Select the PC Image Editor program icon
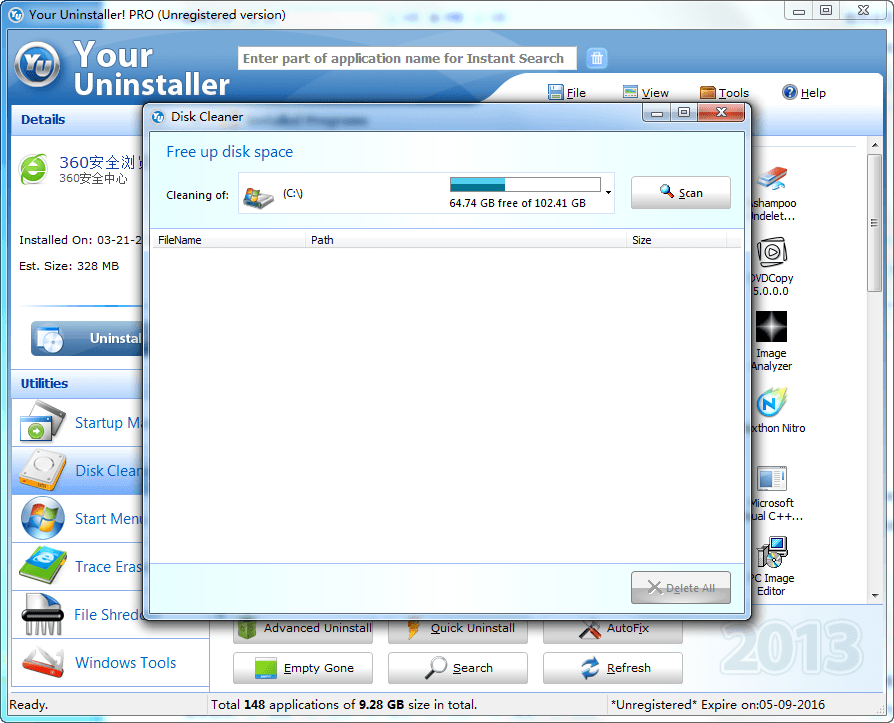The height and width of the screenshot is (723, 894). point(772,552)
